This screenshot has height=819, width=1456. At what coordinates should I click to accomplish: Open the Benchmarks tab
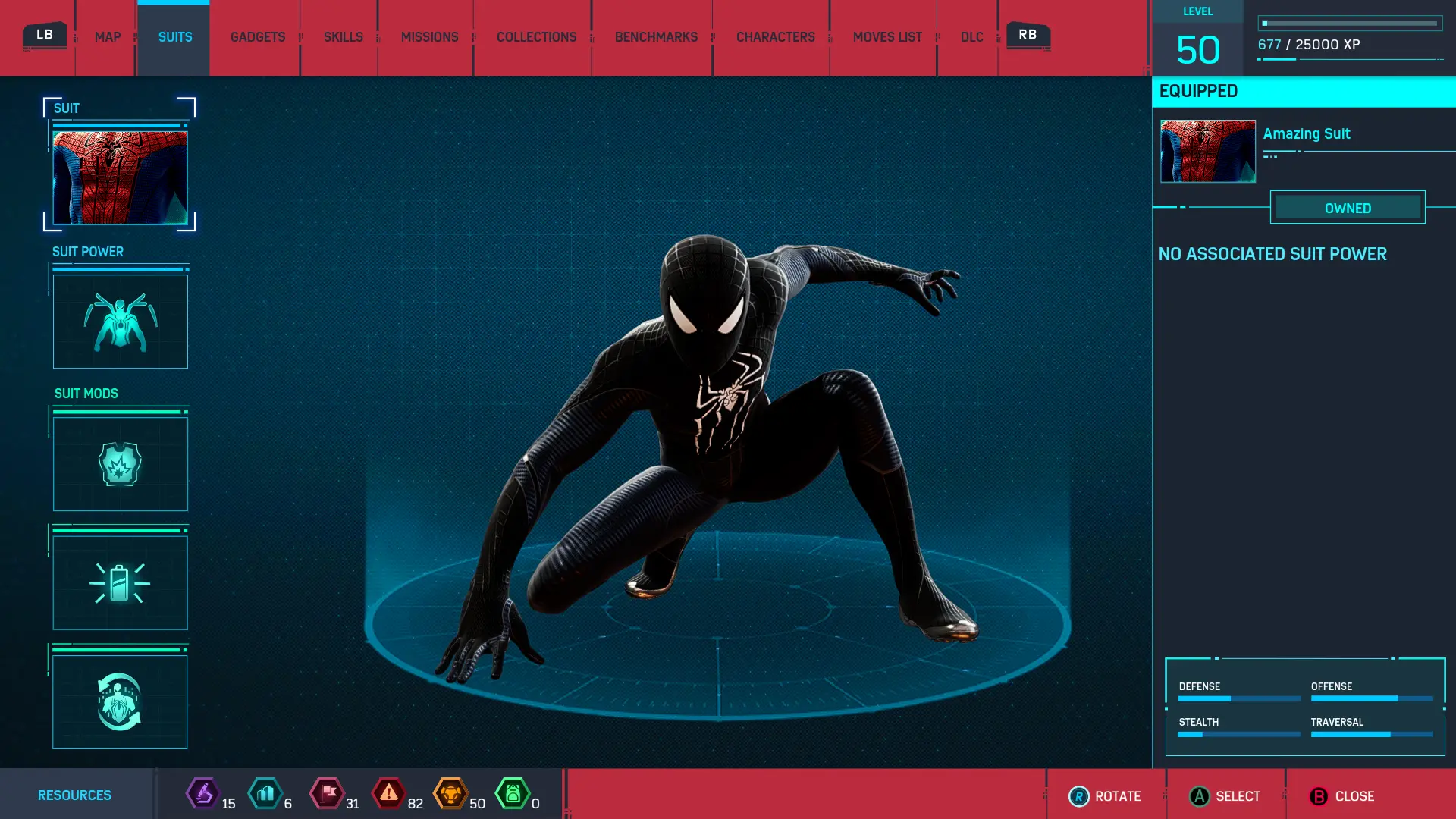click(656, 37)
